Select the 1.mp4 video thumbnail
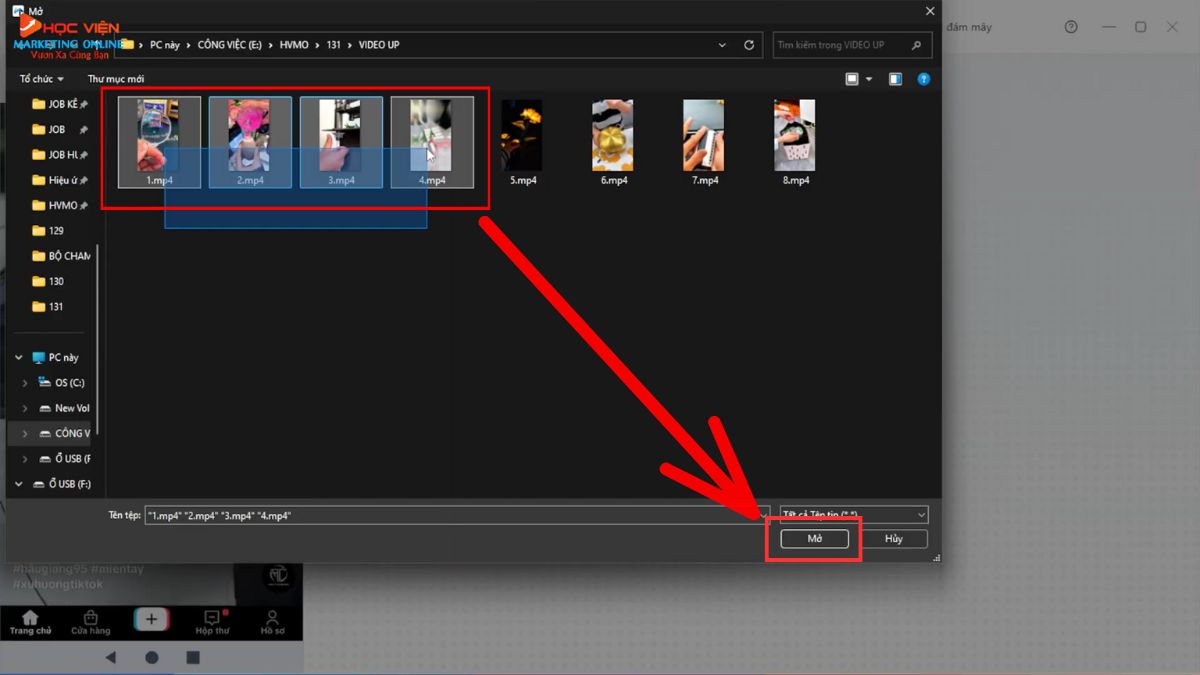This screenshot has height=675, width=1200. 159,142
